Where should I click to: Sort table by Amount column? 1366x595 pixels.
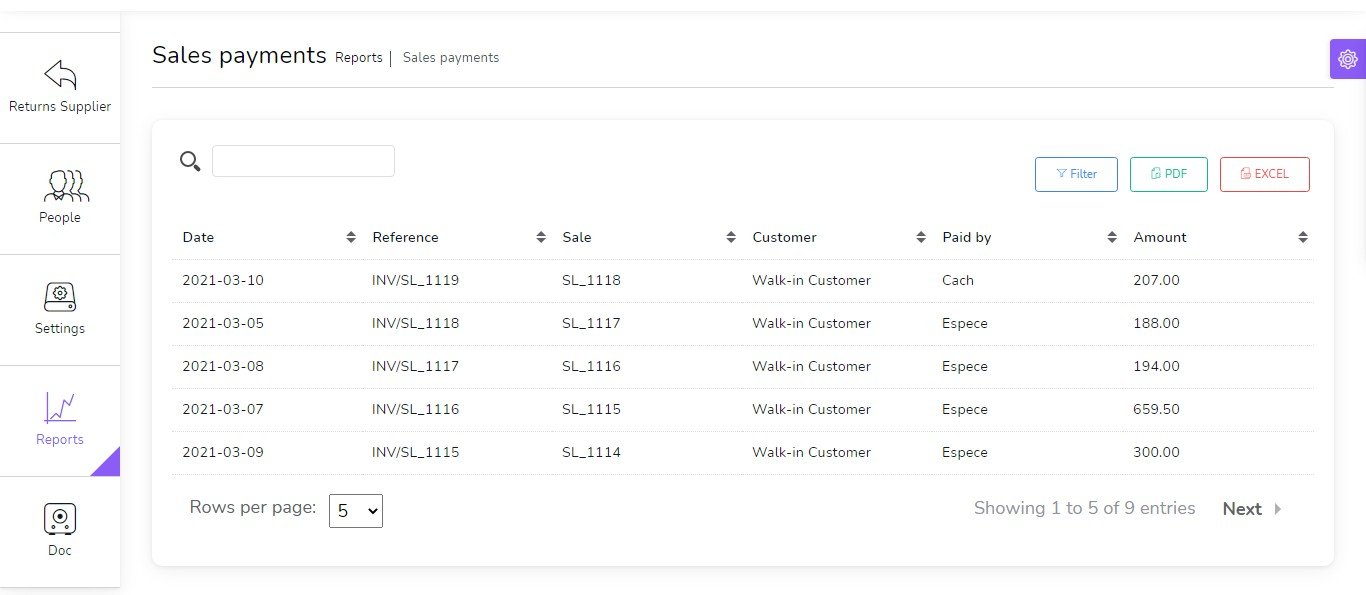(1303, 237)
